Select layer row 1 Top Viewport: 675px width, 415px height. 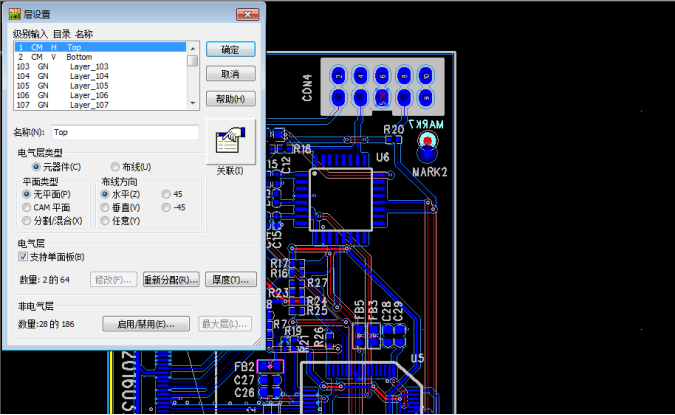click(101, 47)
